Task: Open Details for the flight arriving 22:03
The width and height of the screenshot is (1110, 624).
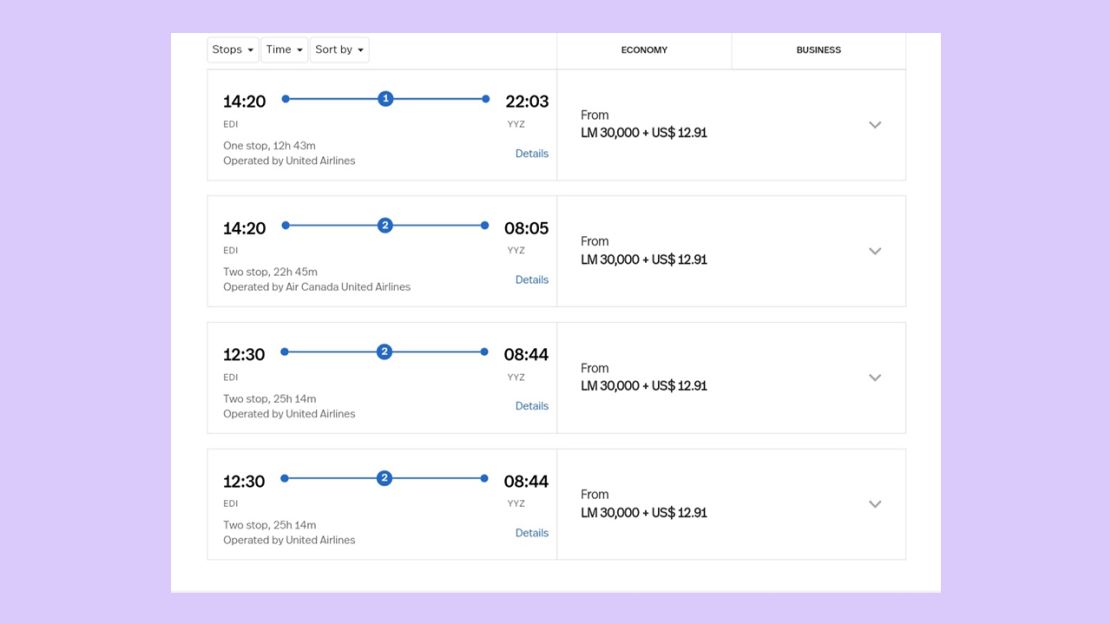Action: [x=532, y=154]
